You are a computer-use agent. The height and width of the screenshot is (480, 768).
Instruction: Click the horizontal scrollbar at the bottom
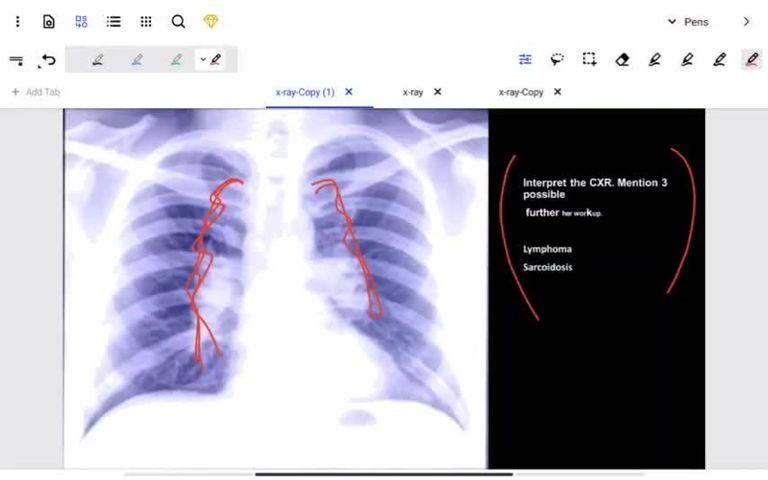tap(384, 474)
